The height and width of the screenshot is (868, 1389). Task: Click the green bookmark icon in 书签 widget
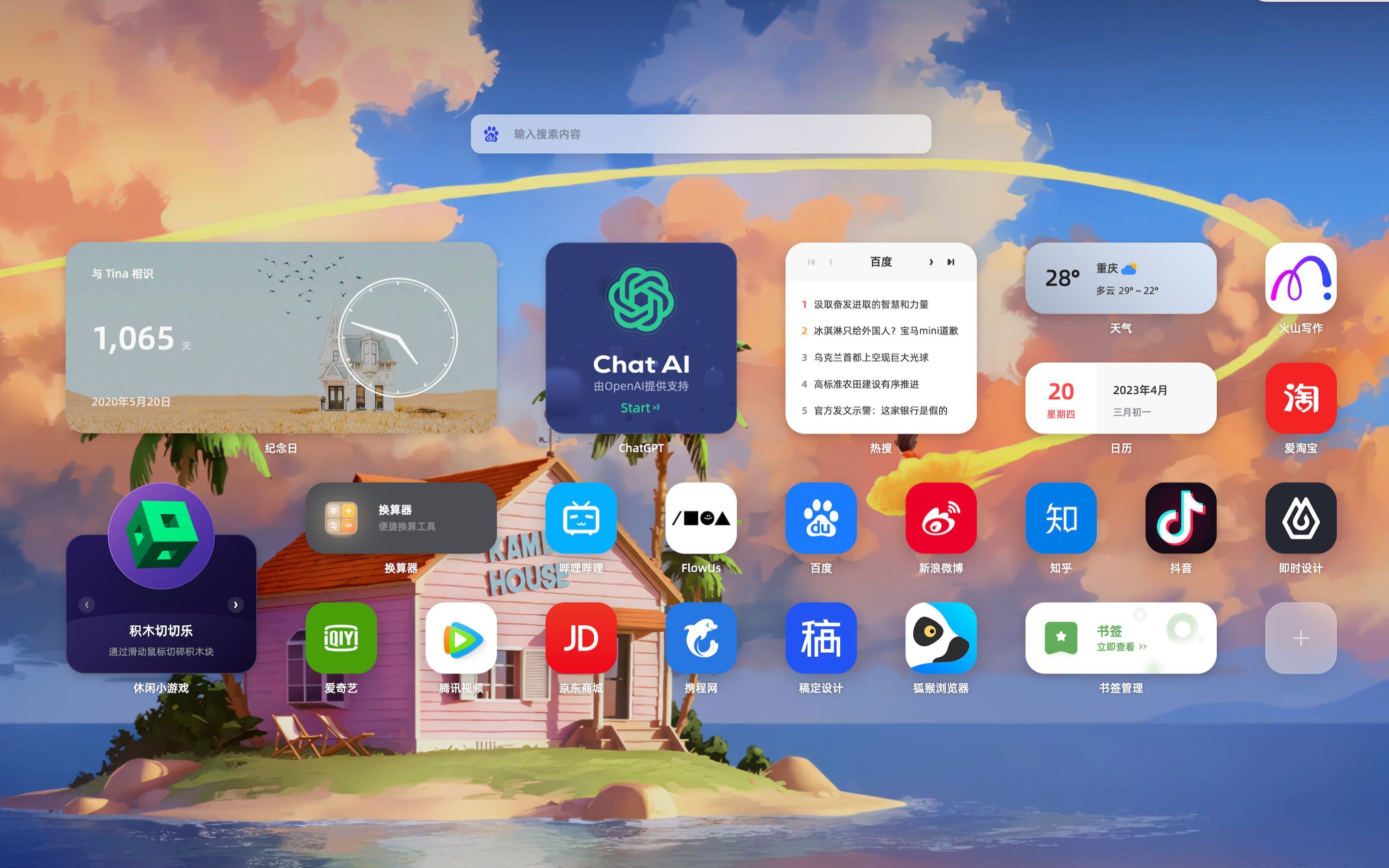[x=1061, y=638]
